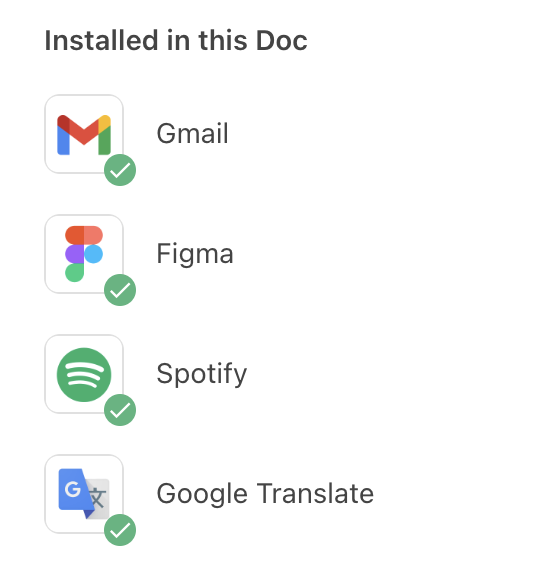Open the Gmail pack icon
558x572 pixels.
coord(84,134)
